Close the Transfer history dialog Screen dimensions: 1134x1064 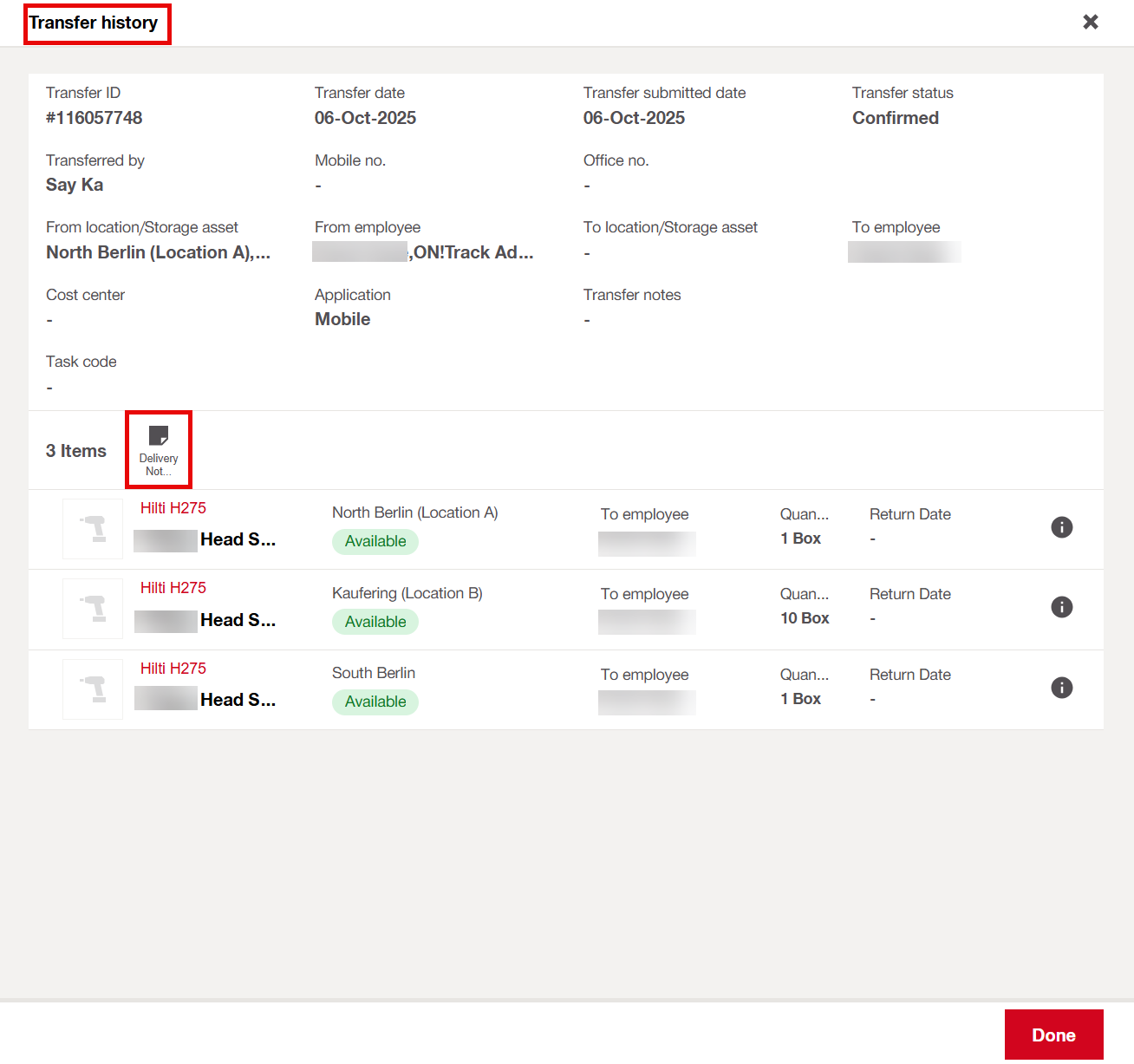pyautogui.click(x=1090, y=22)
